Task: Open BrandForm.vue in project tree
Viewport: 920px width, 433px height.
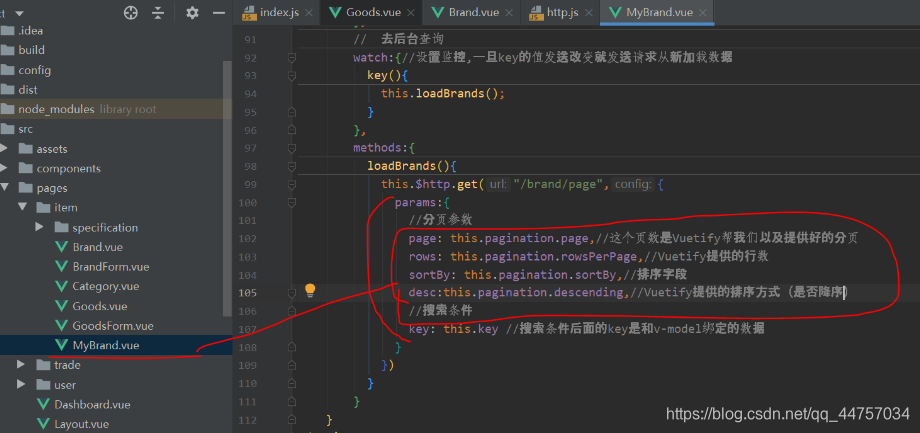Action: [111, 266]
